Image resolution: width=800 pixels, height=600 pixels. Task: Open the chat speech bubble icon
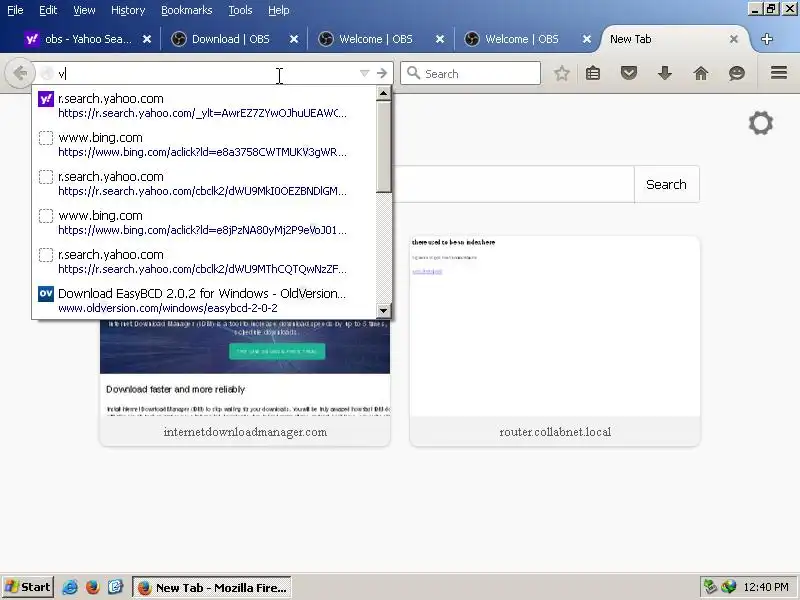click(737, 73)
